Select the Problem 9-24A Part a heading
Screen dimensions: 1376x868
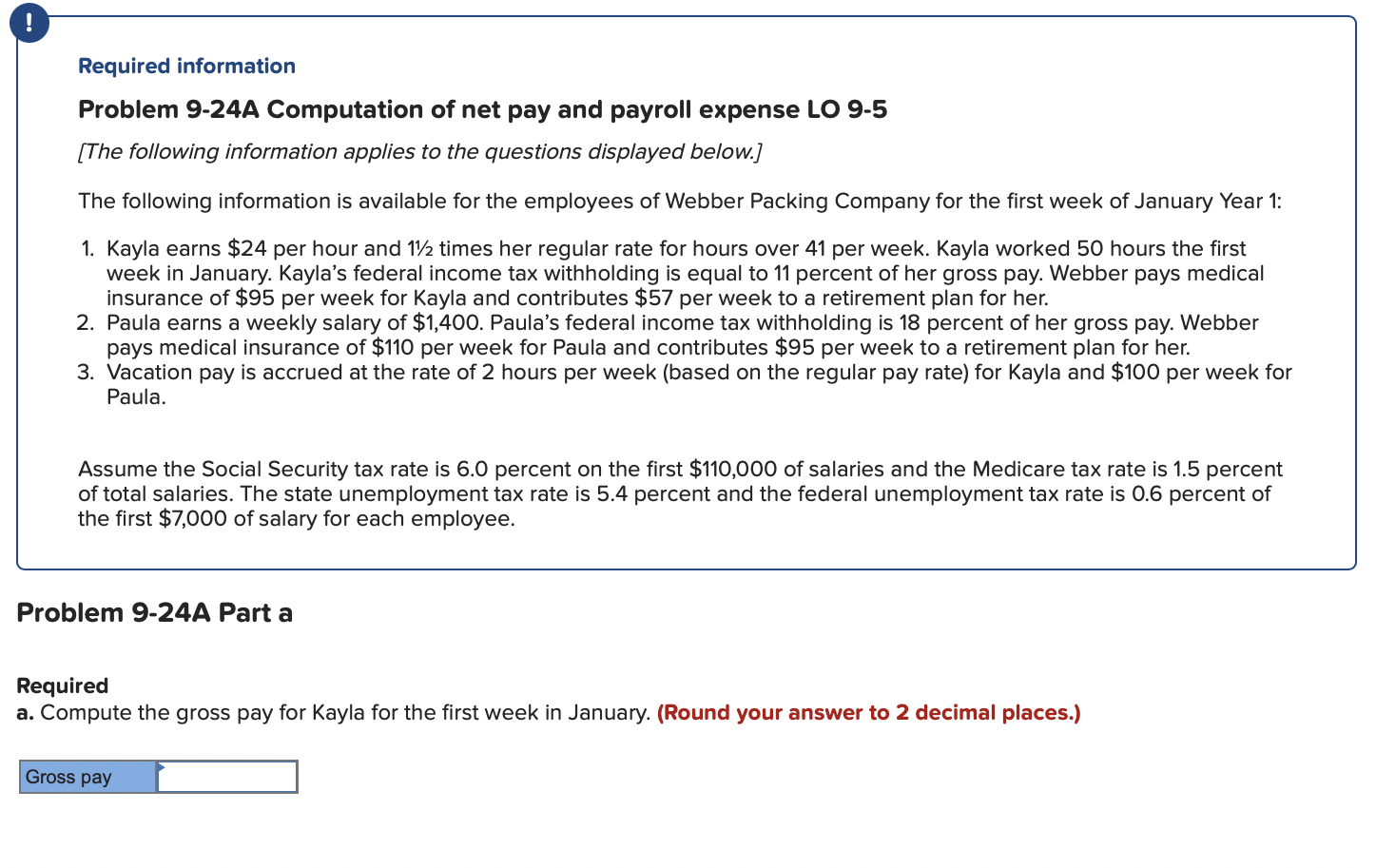coord(154,612)
